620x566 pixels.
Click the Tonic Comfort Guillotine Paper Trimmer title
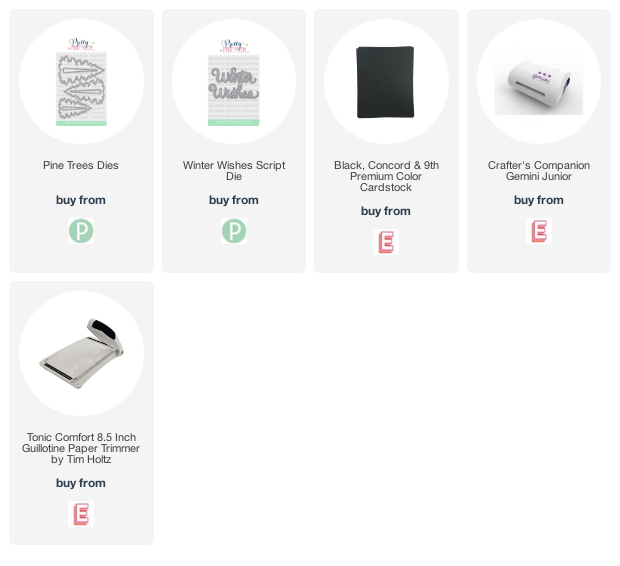(x=81, y=448)
